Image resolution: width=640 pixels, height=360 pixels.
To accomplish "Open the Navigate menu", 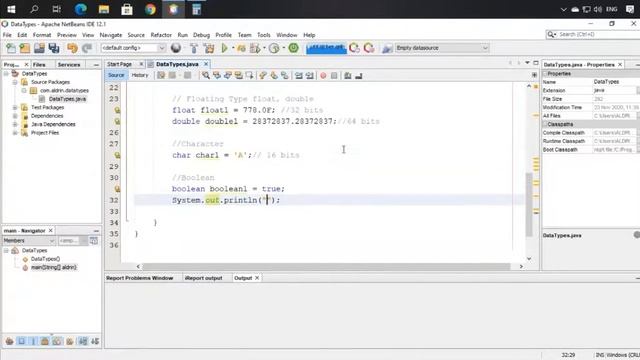I will tap(111, 35).
